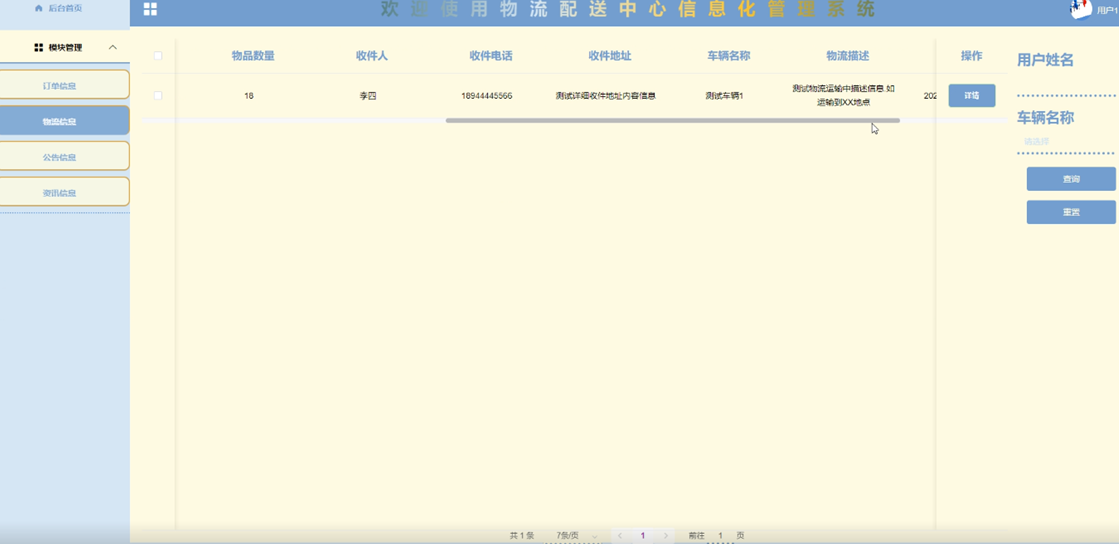Focus the 用户姓名 input field

[x=1066, y=83]
